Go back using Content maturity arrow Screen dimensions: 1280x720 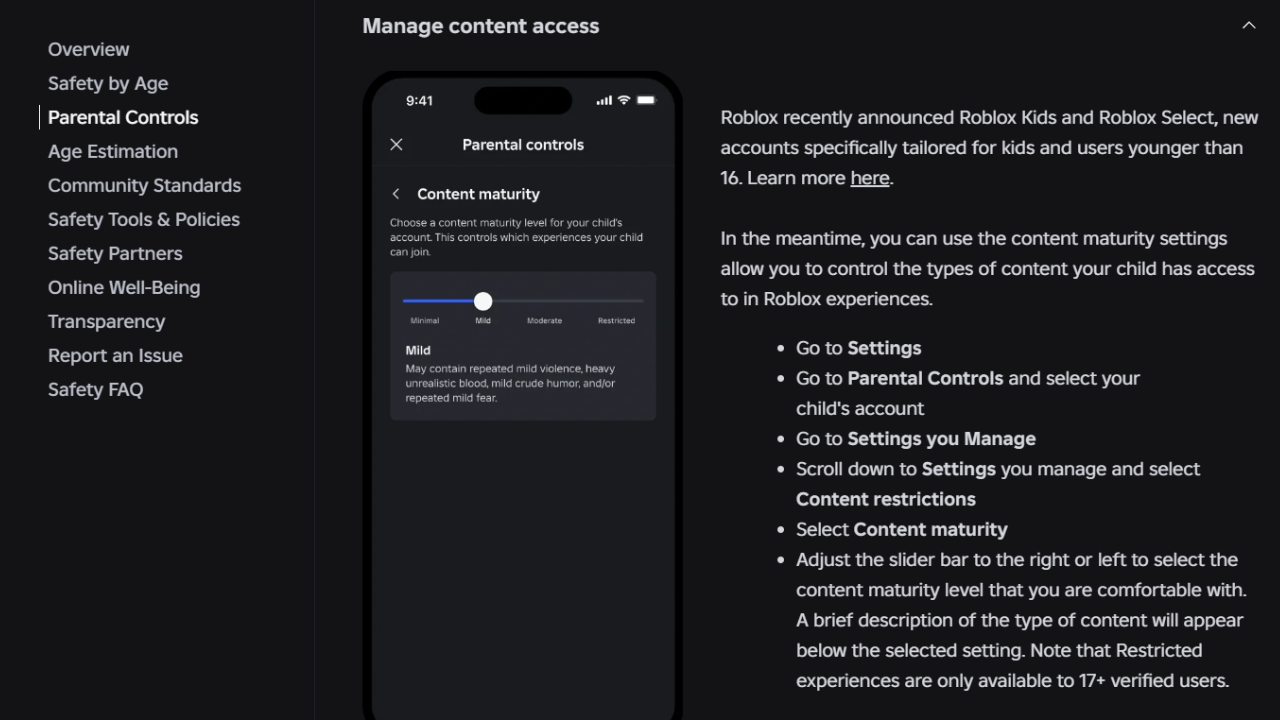pyautogui.click(x=396, y=194)
